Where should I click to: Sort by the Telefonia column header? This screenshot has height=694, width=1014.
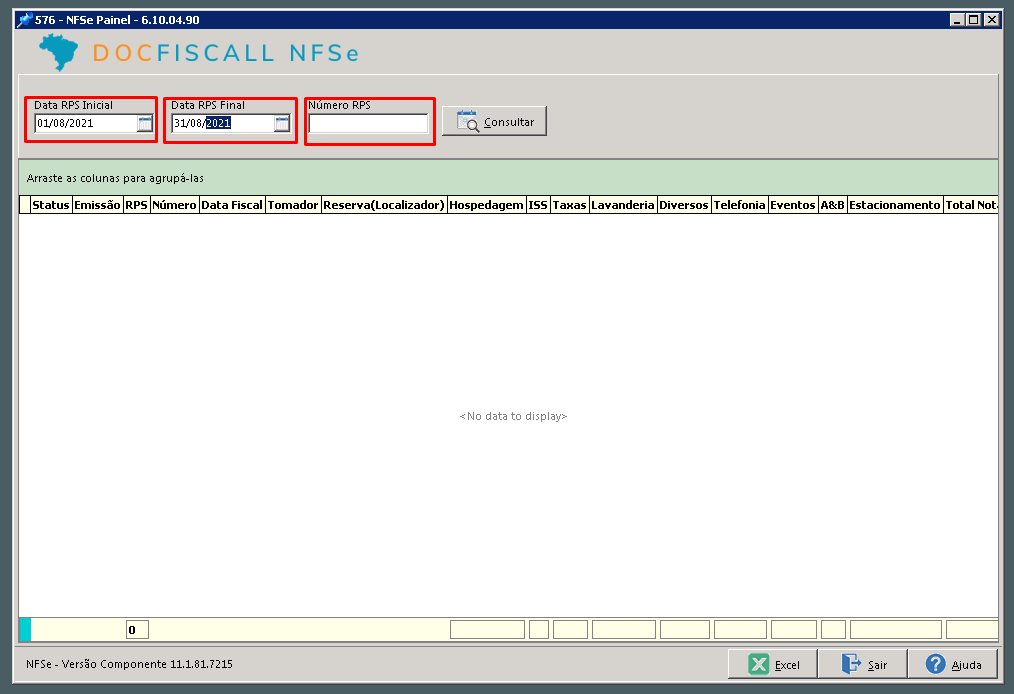point(740,205)
